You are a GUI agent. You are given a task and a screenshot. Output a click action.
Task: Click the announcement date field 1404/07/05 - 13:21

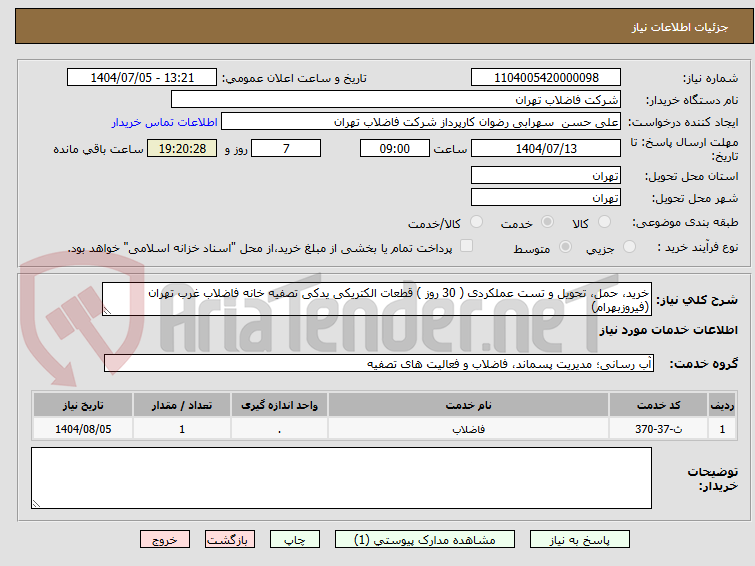142,78
